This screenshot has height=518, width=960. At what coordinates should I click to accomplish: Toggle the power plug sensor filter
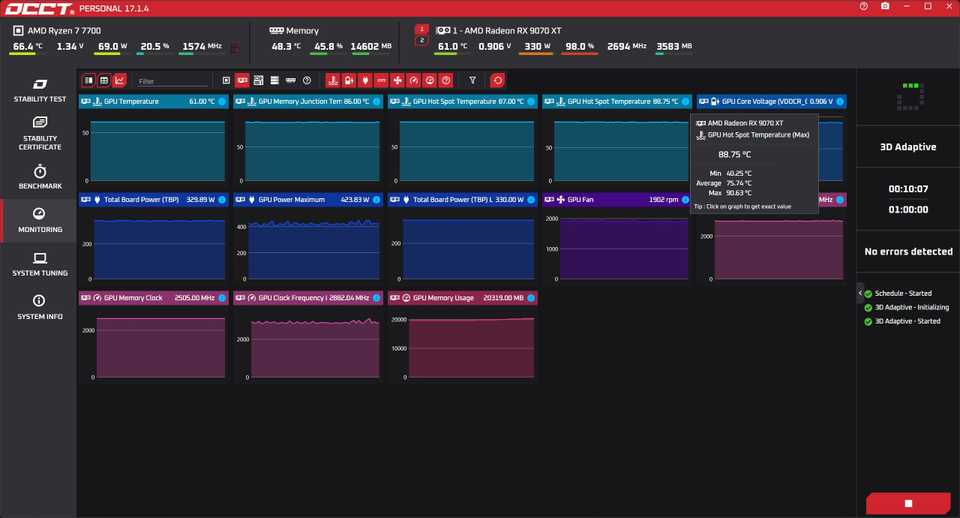365,80
